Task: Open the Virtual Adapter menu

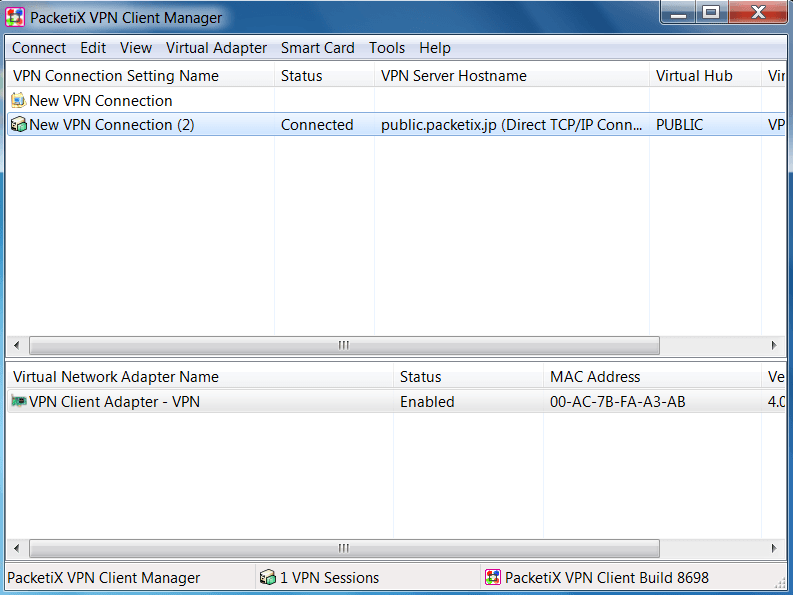Action: point(216,48)
